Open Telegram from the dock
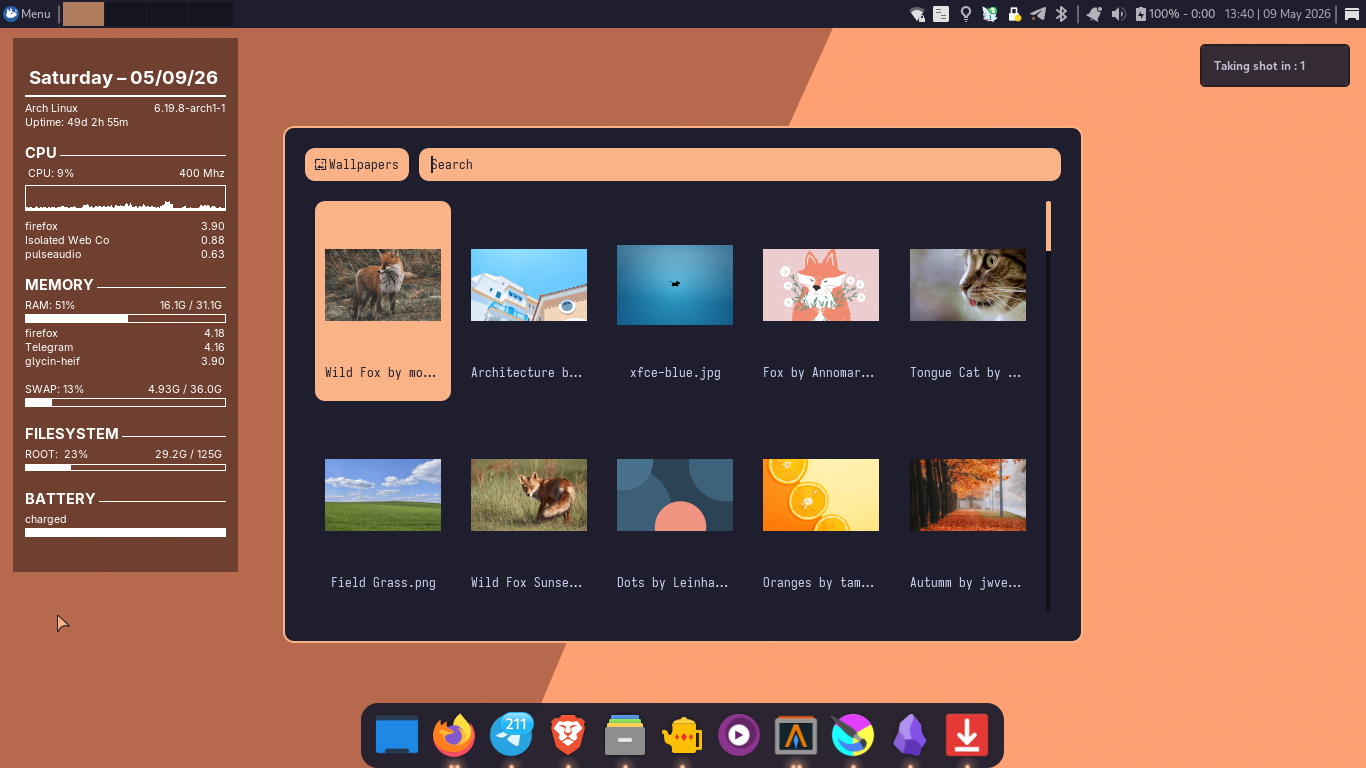 click(511, 736)
